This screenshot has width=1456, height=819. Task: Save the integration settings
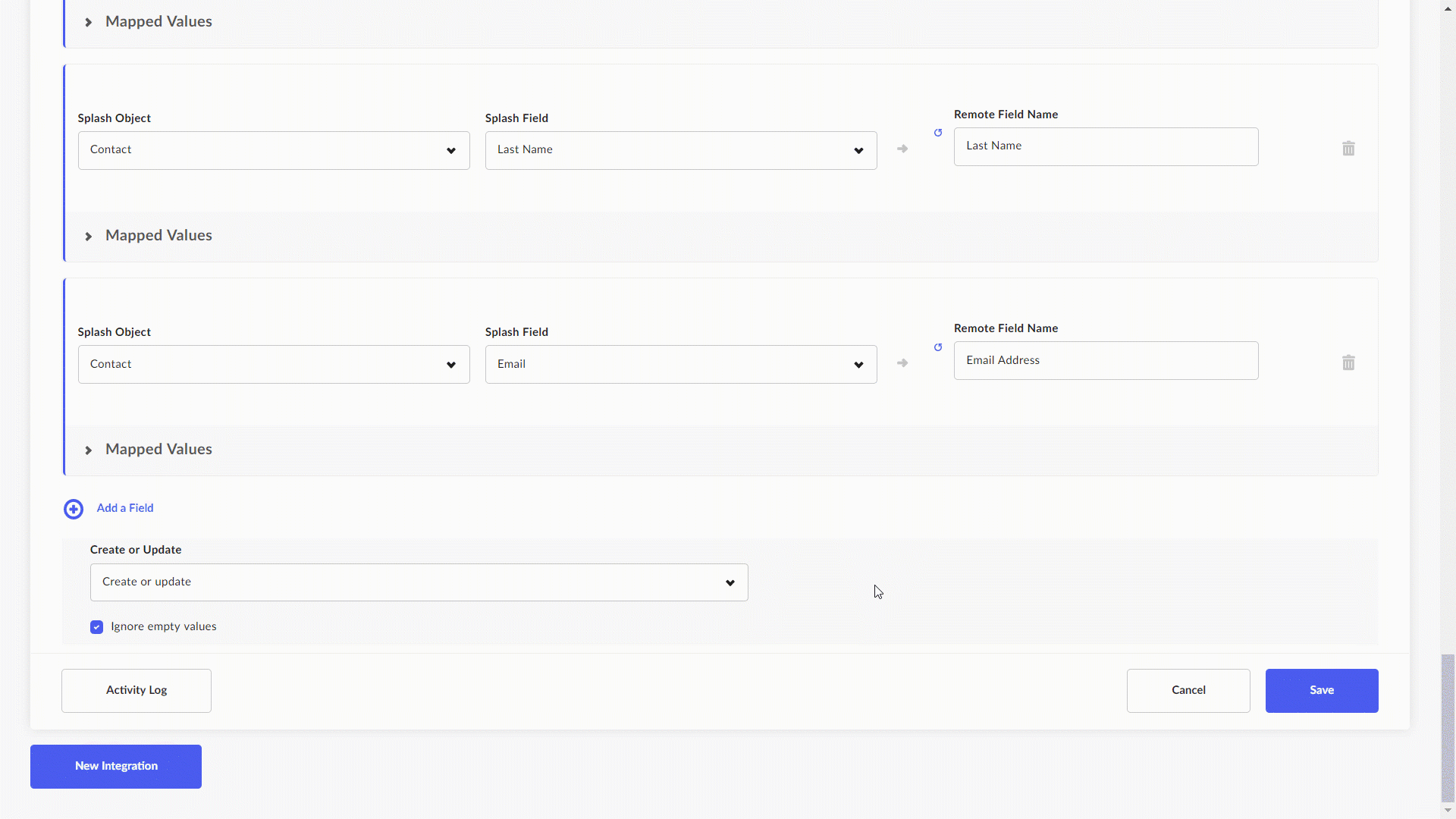[1322, 690]
